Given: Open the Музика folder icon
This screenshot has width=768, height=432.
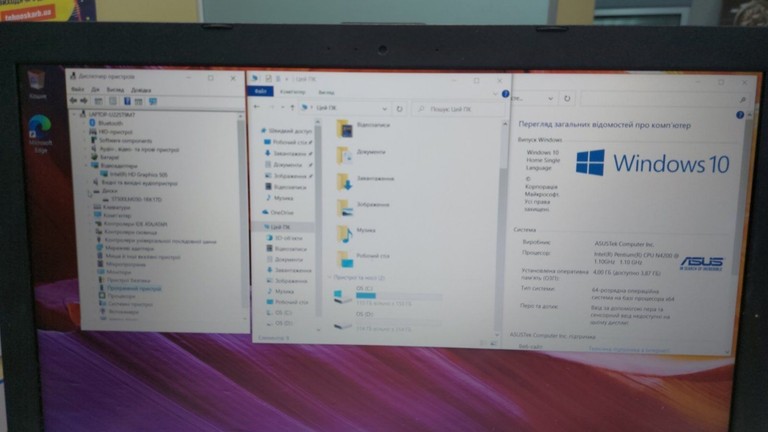Looking at the screenshot, I should click(x=345, y=235).
